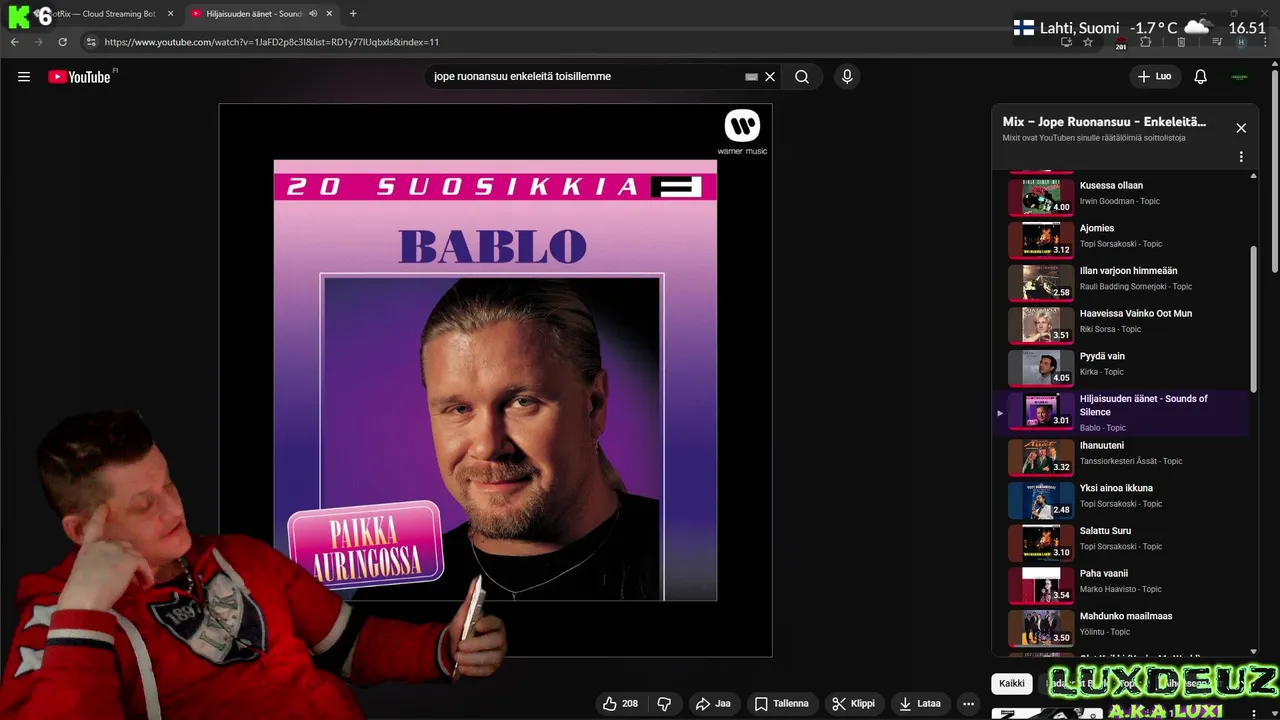Screen dimensions: 1280x720
Task: Mute the Hiljaisuuden äänet tab audio
Action: (313, 14)
